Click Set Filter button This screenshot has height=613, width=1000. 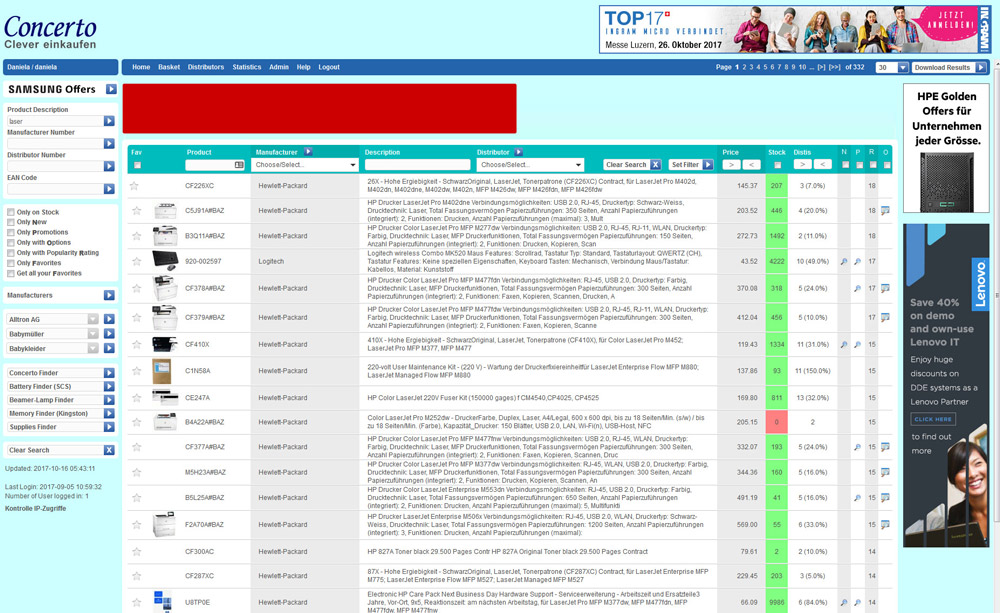tap(691, 165)
